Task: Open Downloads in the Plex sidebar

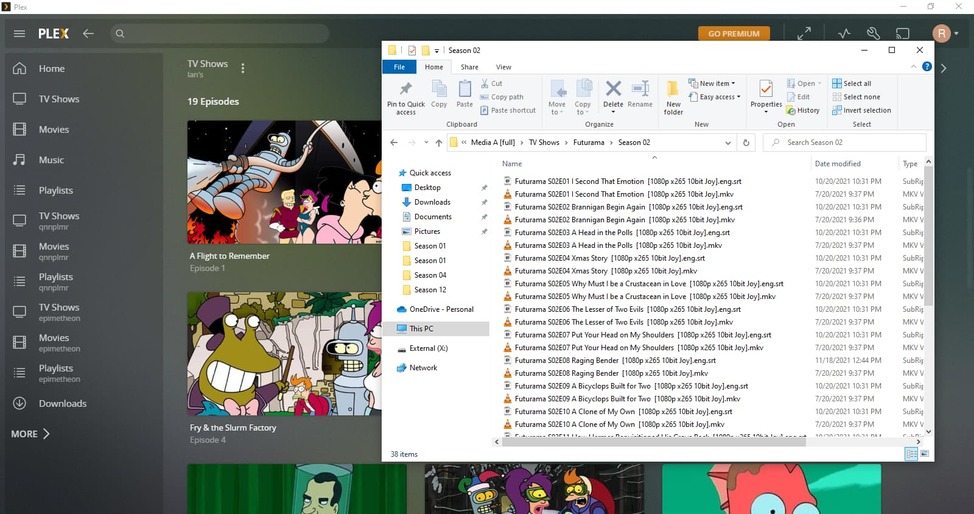Action: [x=63, y=403]
